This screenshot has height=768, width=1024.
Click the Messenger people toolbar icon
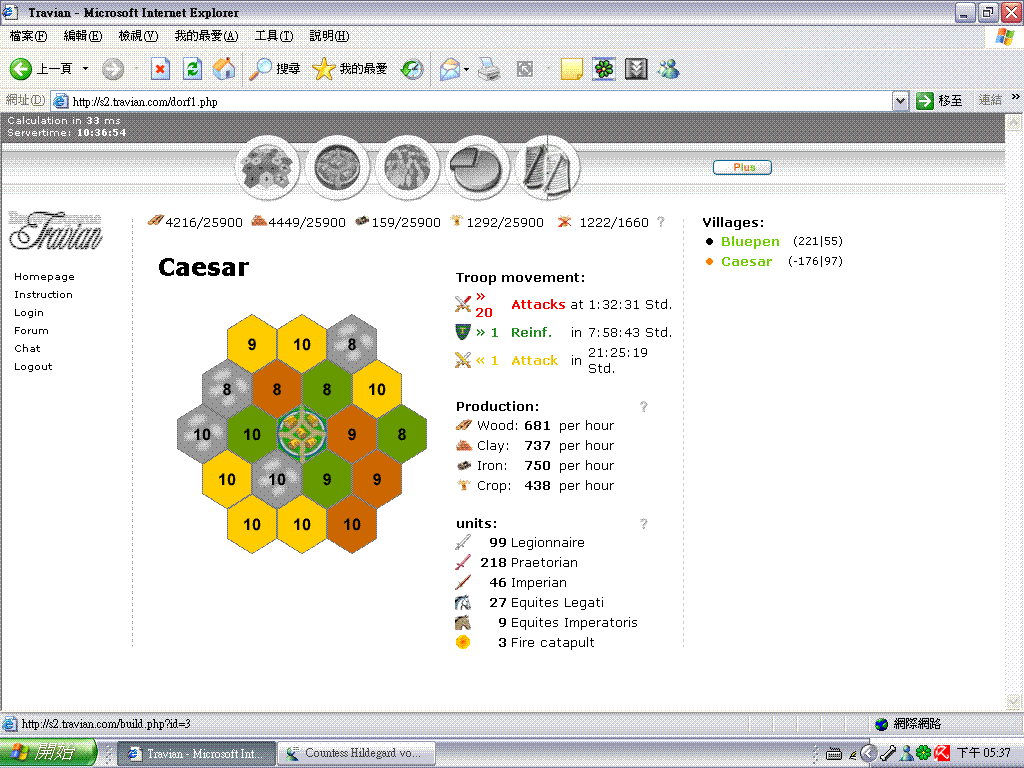(668, 69)
